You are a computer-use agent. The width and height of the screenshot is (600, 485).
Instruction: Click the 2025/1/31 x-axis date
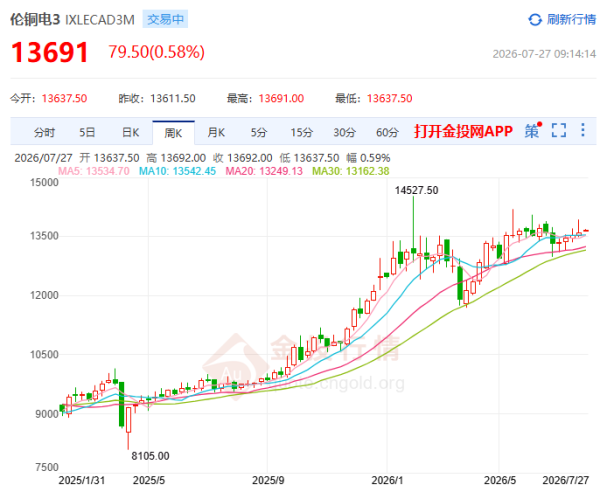tap(82, 480)
